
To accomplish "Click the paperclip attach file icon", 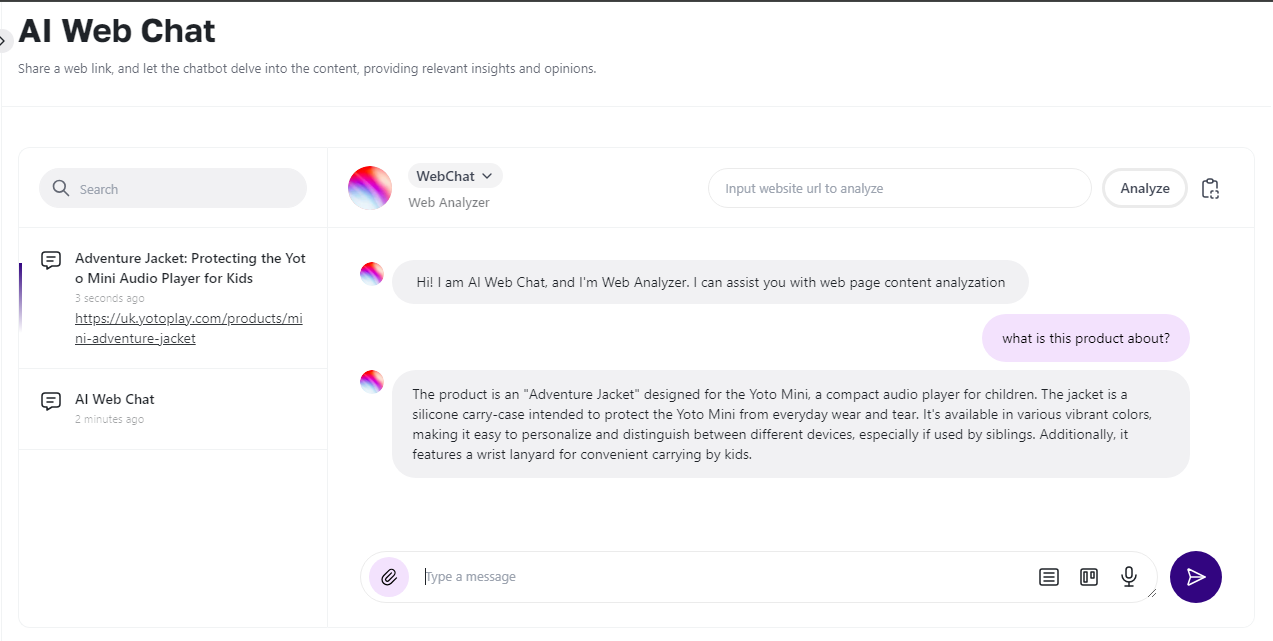I will click(x=389, y=577).
